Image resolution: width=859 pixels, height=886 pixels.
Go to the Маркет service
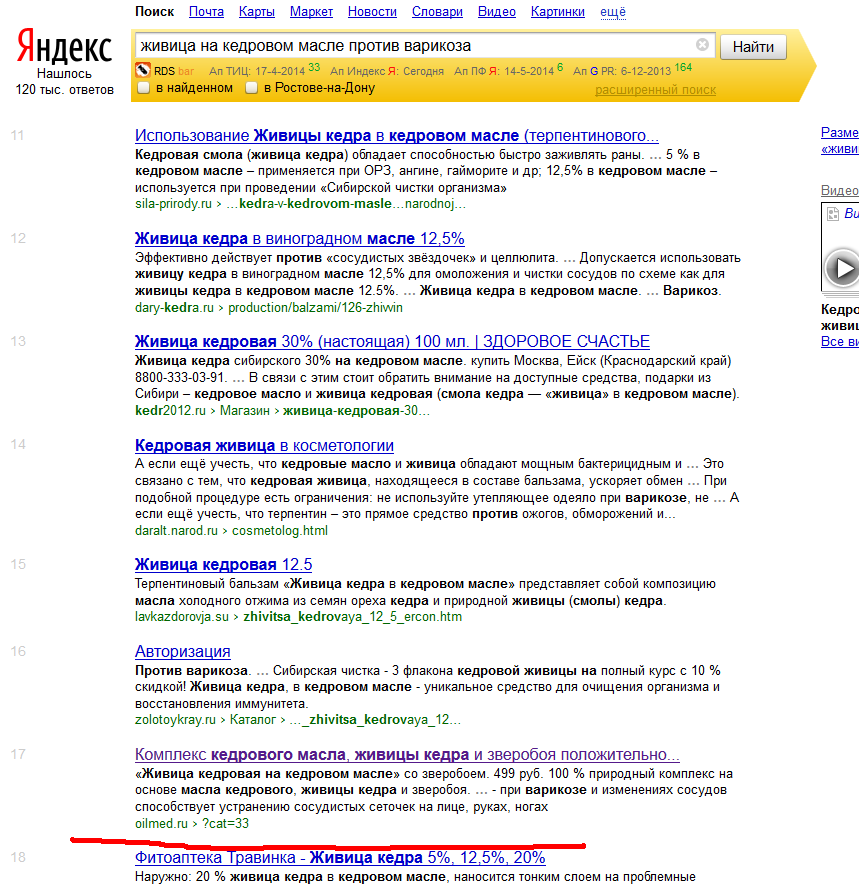311,12
